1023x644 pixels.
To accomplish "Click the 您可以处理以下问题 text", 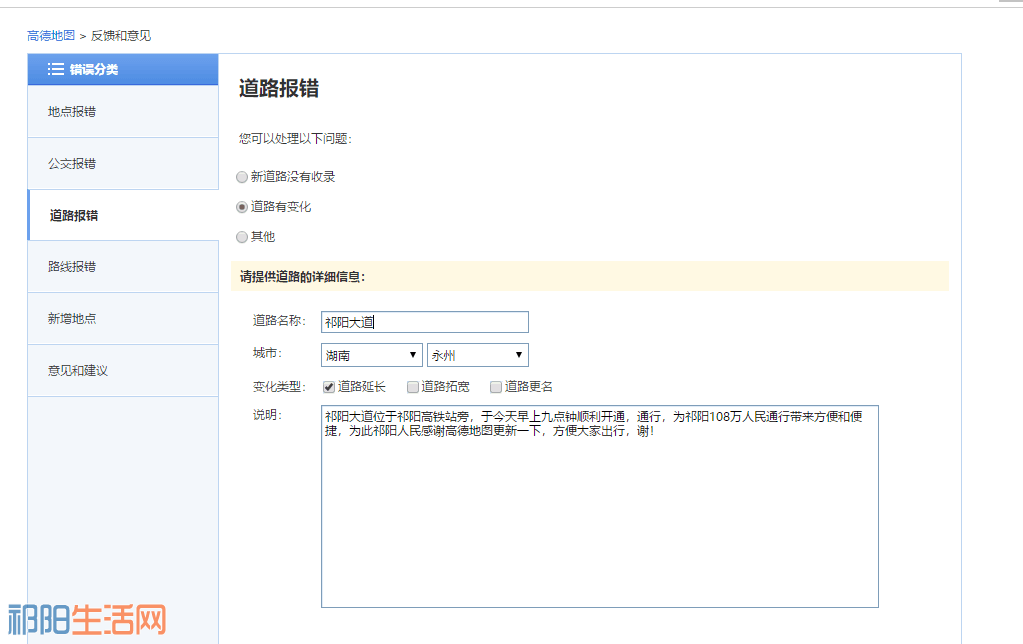I will coord(295,138).
